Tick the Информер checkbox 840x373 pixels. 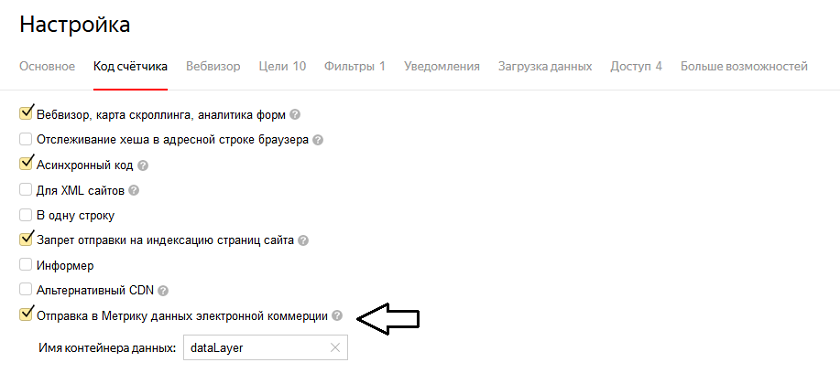pos(26,265)
